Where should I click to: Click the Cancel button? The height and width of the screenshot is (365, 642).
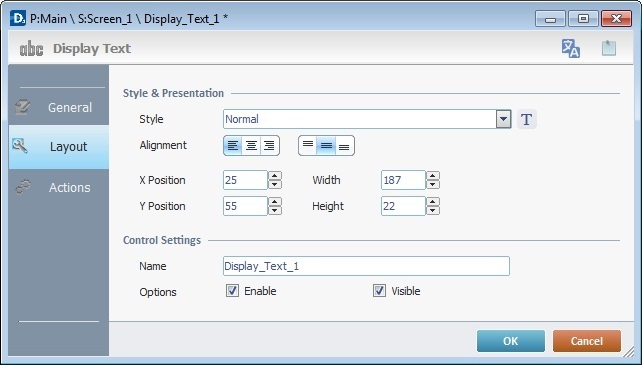click(587, 341)
